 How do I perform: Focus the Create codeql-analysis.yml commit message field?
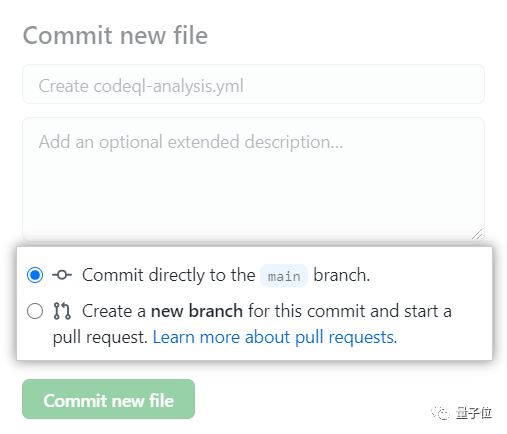[x=253, y=84]
